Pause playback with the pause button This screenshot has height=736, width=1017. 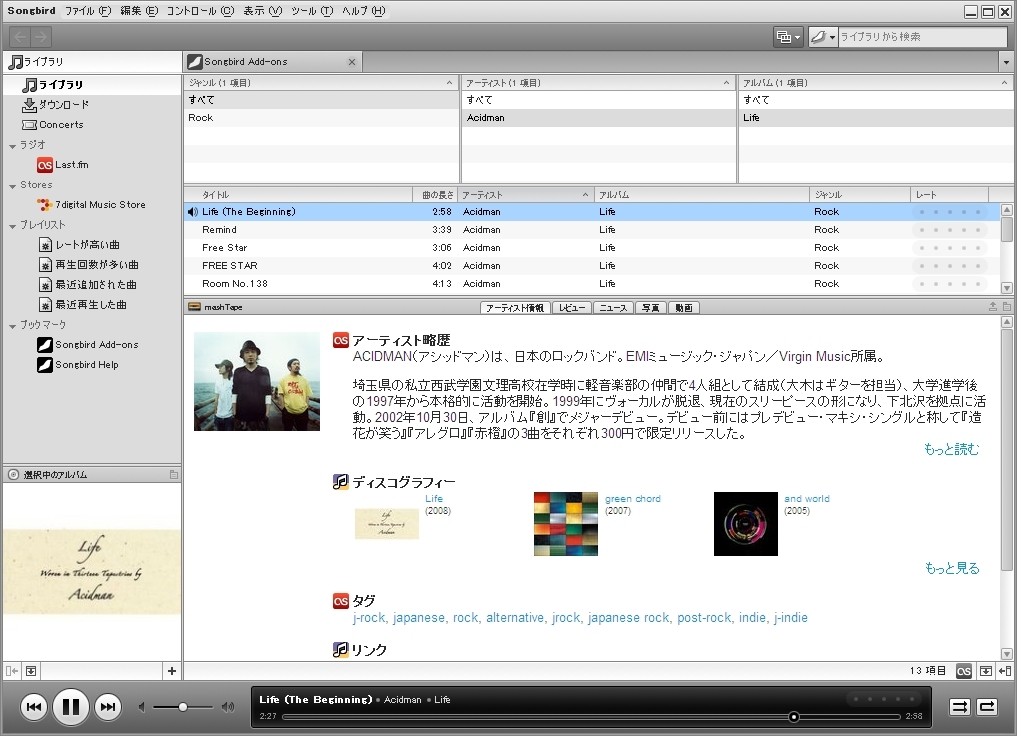pyautogui.click(x=70, y=707)
